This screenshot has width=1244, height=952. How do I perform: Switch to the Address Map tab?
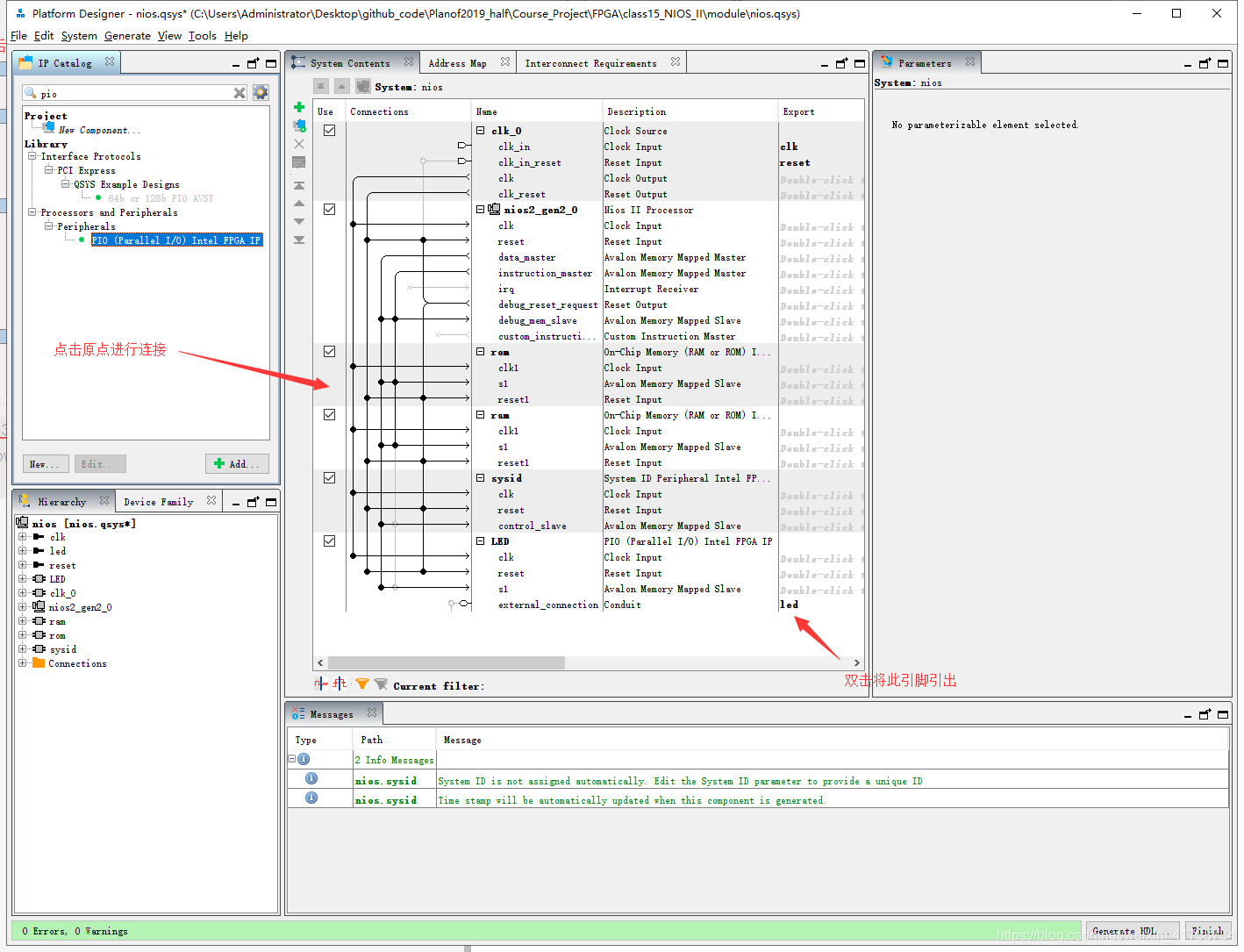pos(457,63)
